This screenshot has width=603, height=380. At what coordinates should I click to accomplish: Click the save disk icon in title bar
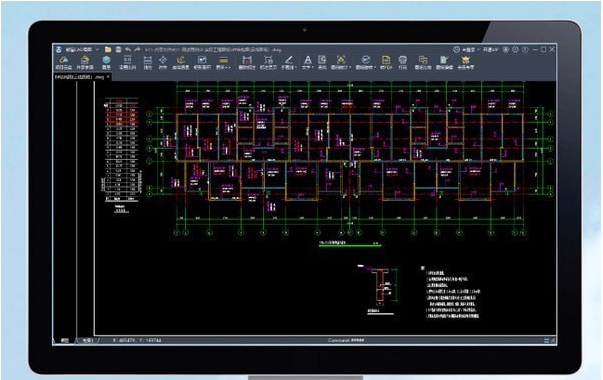point(118,49)
